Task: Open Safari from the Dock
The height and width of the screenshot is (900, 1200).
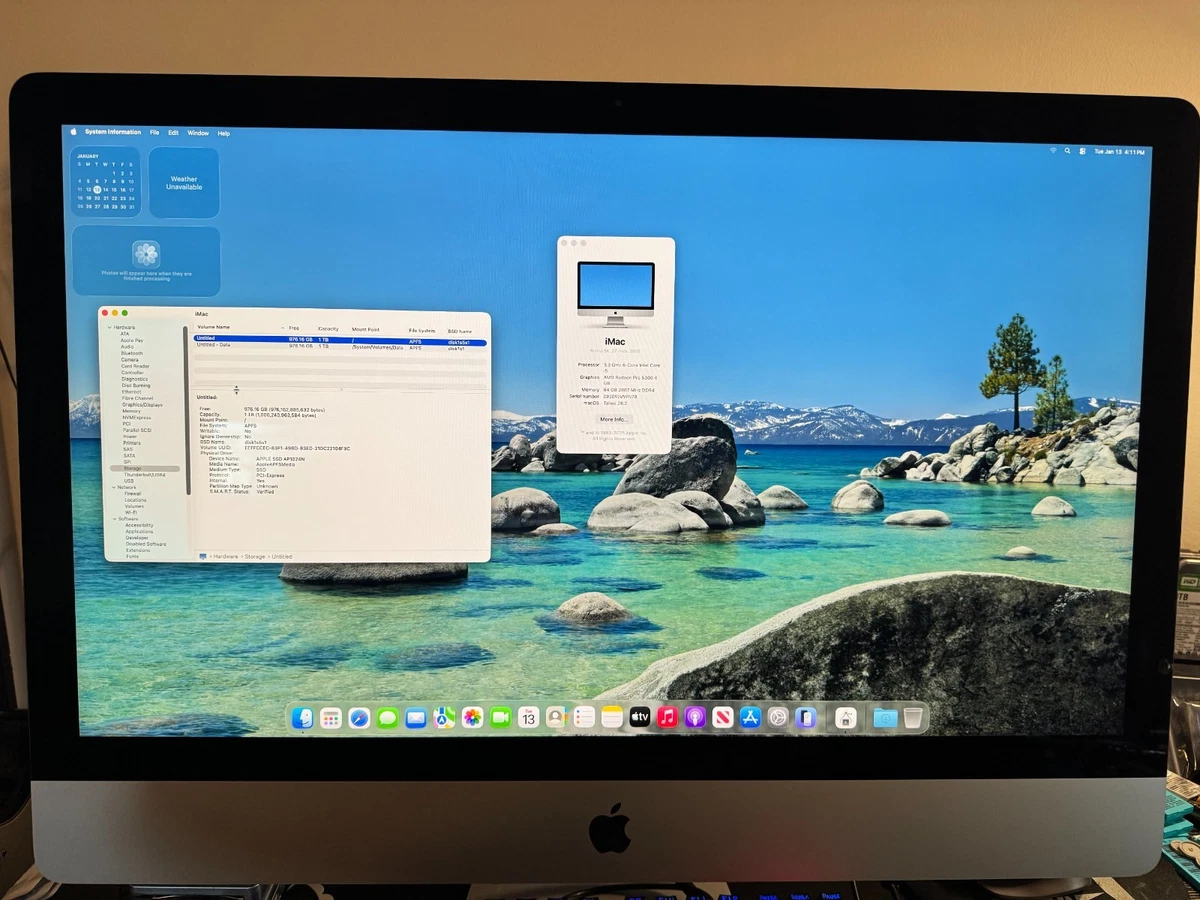Action: click(358, 717)
